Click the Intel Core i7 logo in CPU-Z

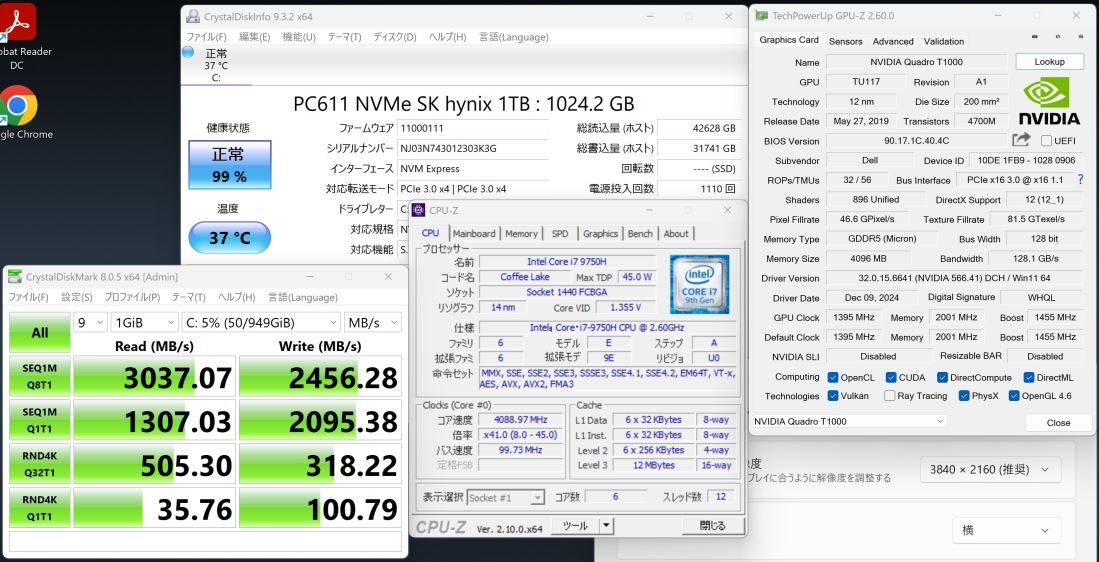tap(699, 284)
